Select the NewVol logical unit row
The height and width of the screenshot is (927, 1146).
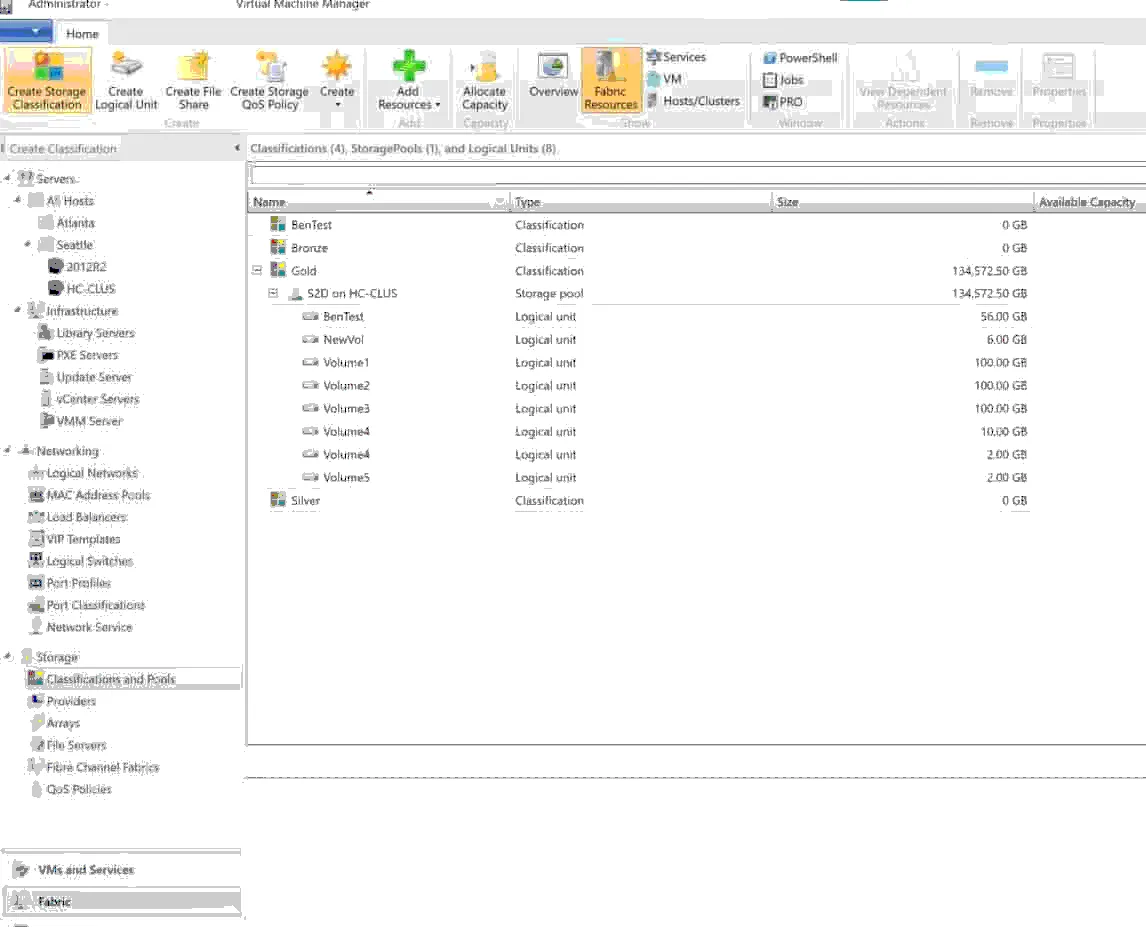tap(697, 339)
